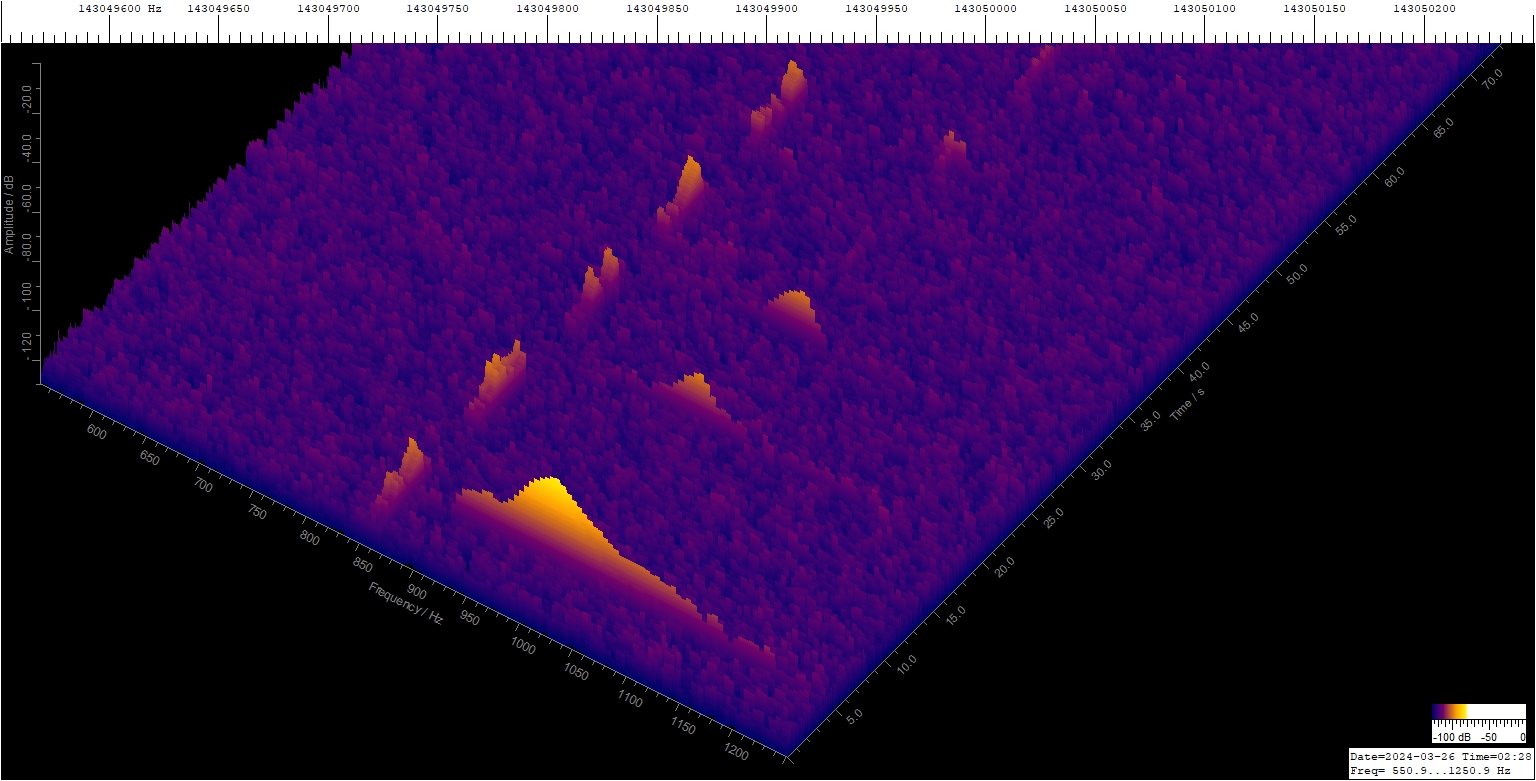Click the 1200 frequency axis label
This screenshot has width=1536, height=781.
pos(736,751)
